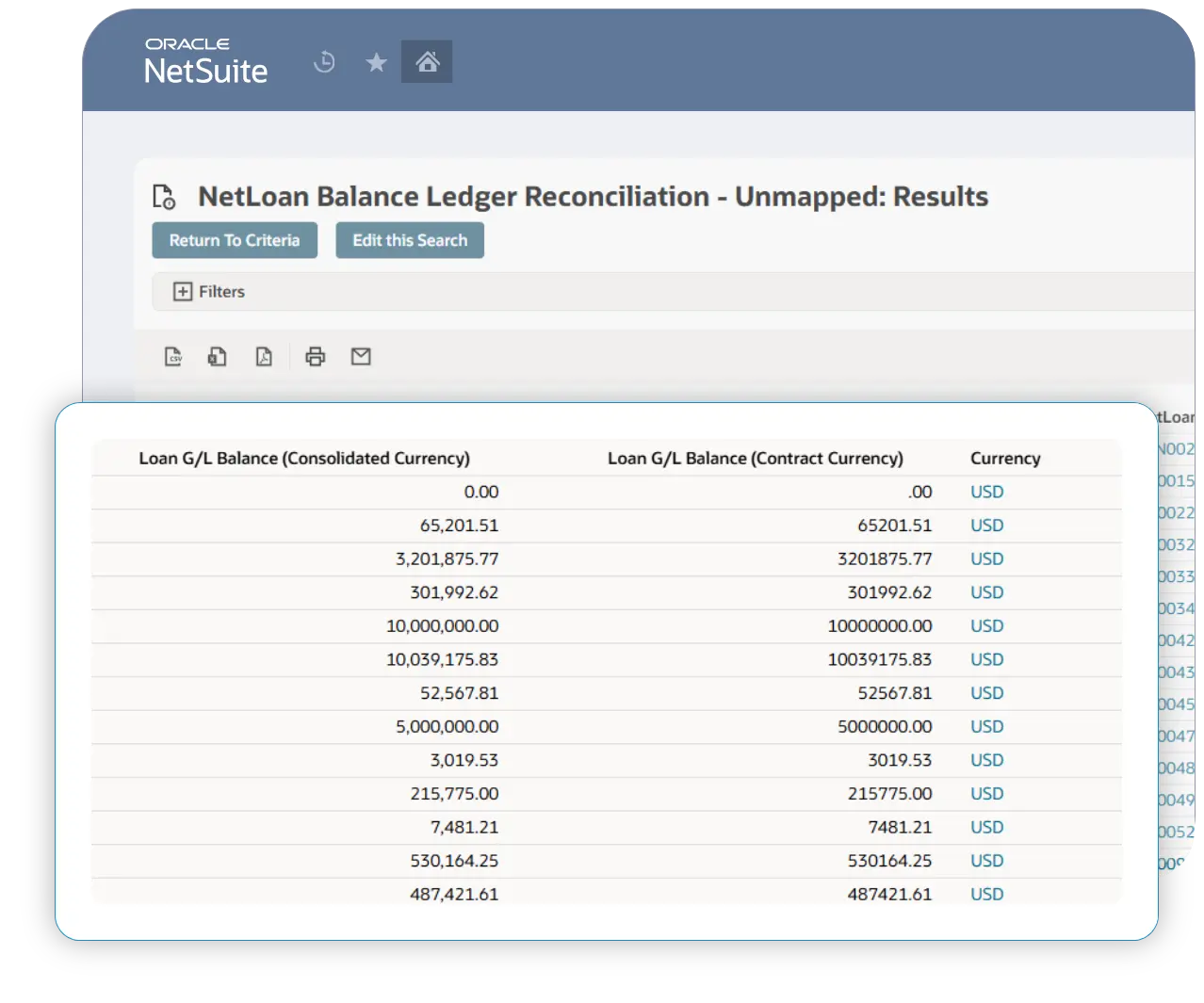The width and height of the screenshot is (1204, 1003).
Task: Select the consolidated balance 65,201.51 cell
Action: 459,526
